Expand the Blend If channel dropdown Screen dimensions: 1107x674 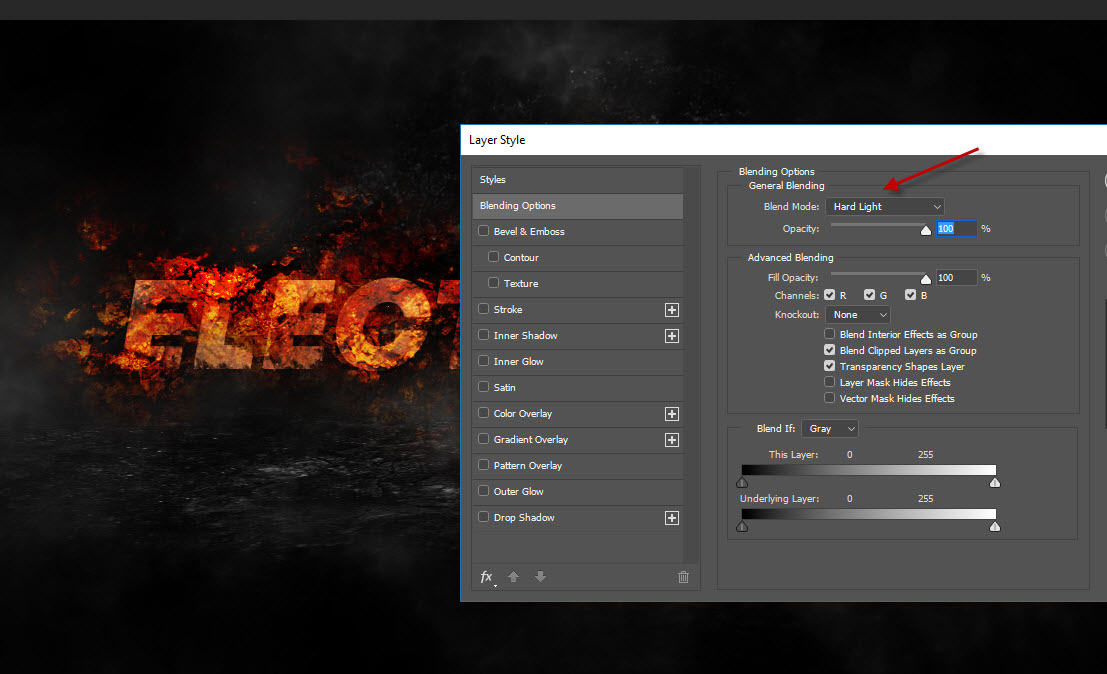click(x=830, y=429)
